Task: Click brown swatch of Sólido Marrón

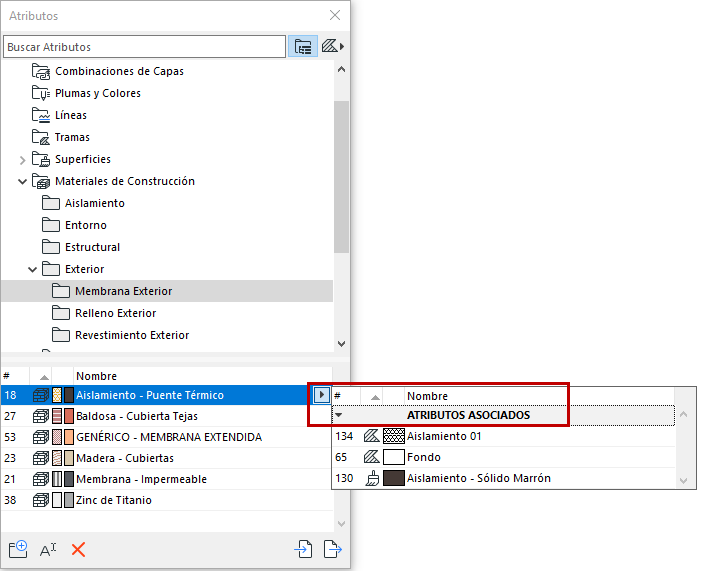Action: click(x=394, y=478)
